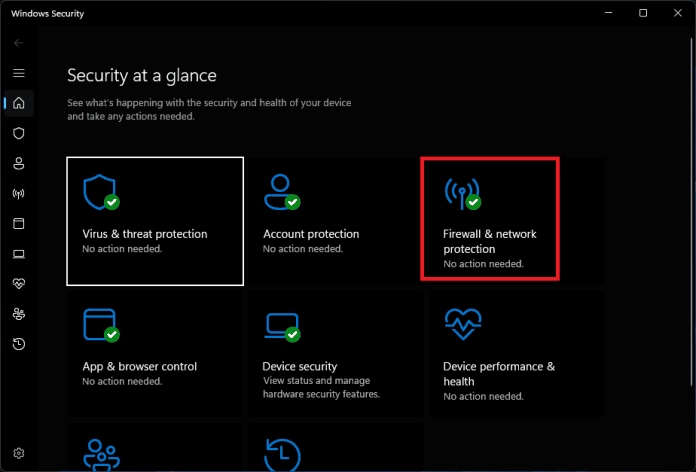The height and width of the screenshot is (472, 696).
Task: Go back using the back arrow
Action: point(18,43)
